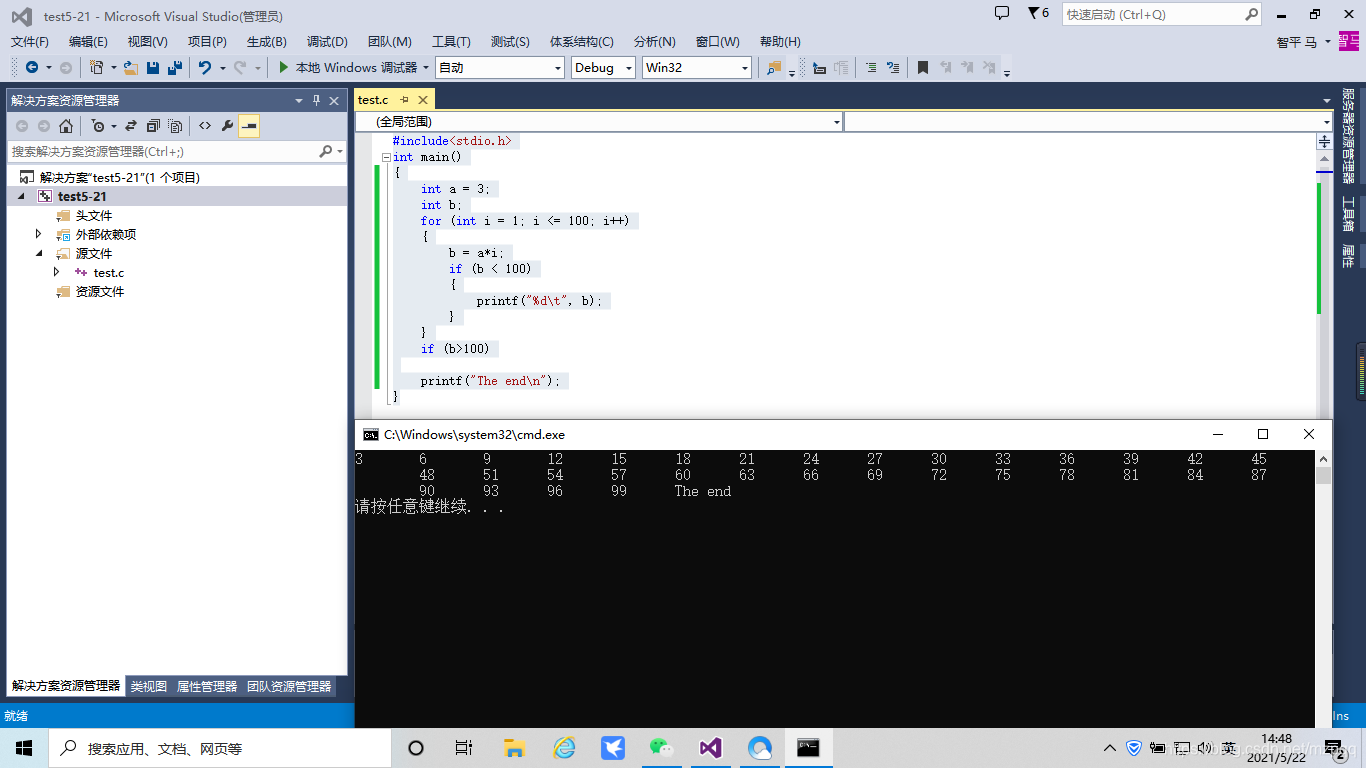Click the Visual Studio taskbar icon
The width and height of the screenshot is (1366, 768).
click(x=710, y=748)
